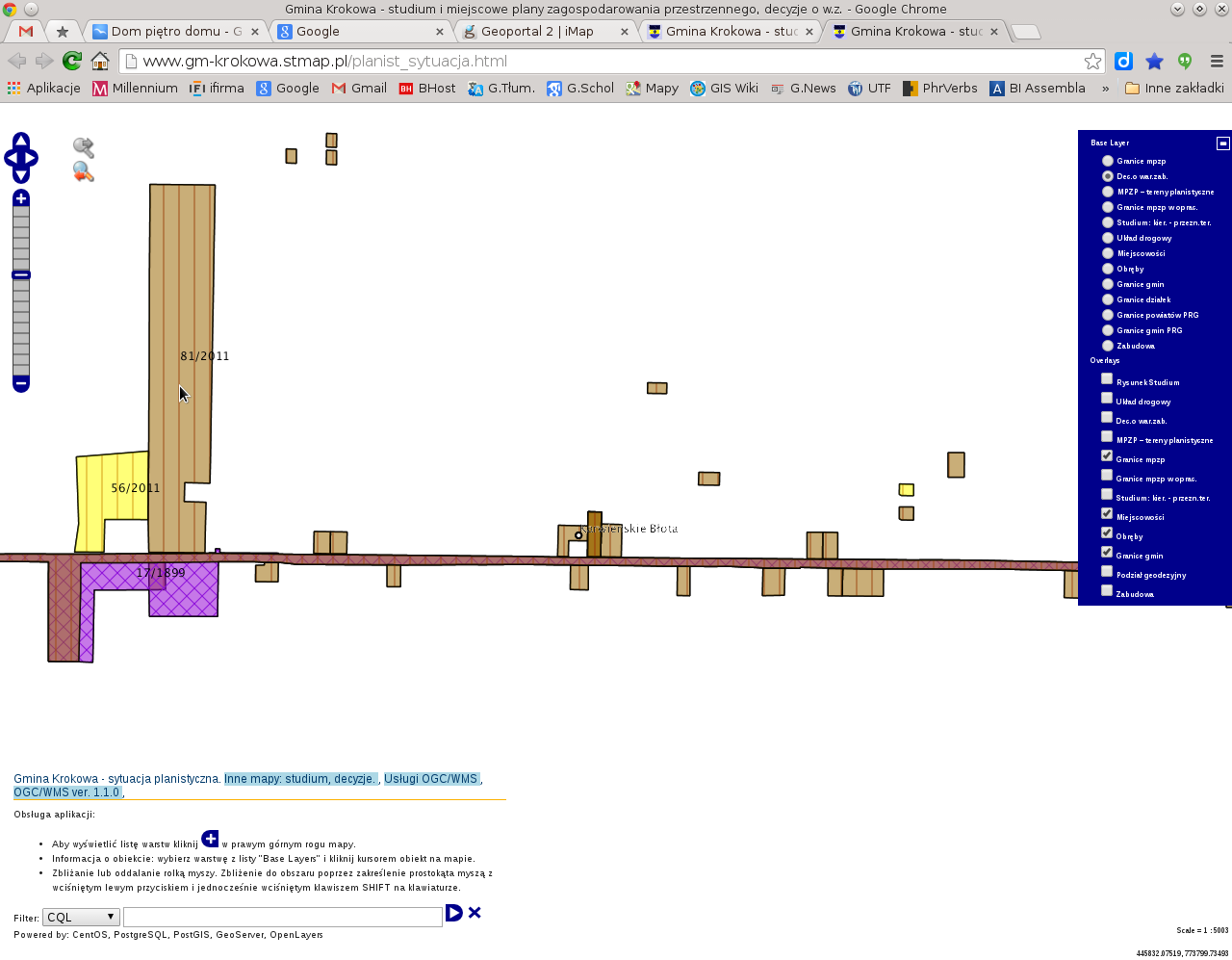Click the zoom-out minus button on map
The image size is (1232, 960).
click(x=21, y=383)
